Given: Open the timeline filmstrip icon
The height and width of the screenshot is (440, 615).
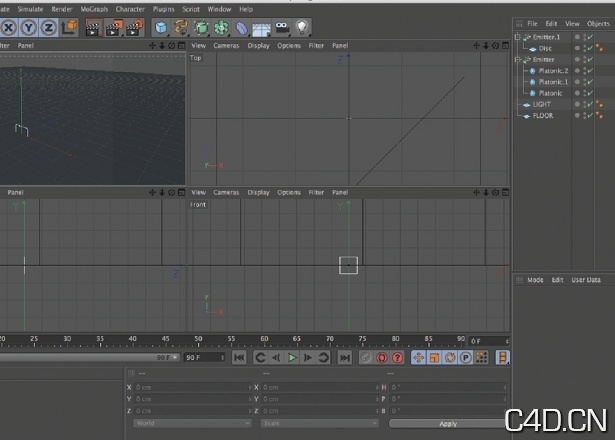Looking at the screenshot, I should 502,358.
